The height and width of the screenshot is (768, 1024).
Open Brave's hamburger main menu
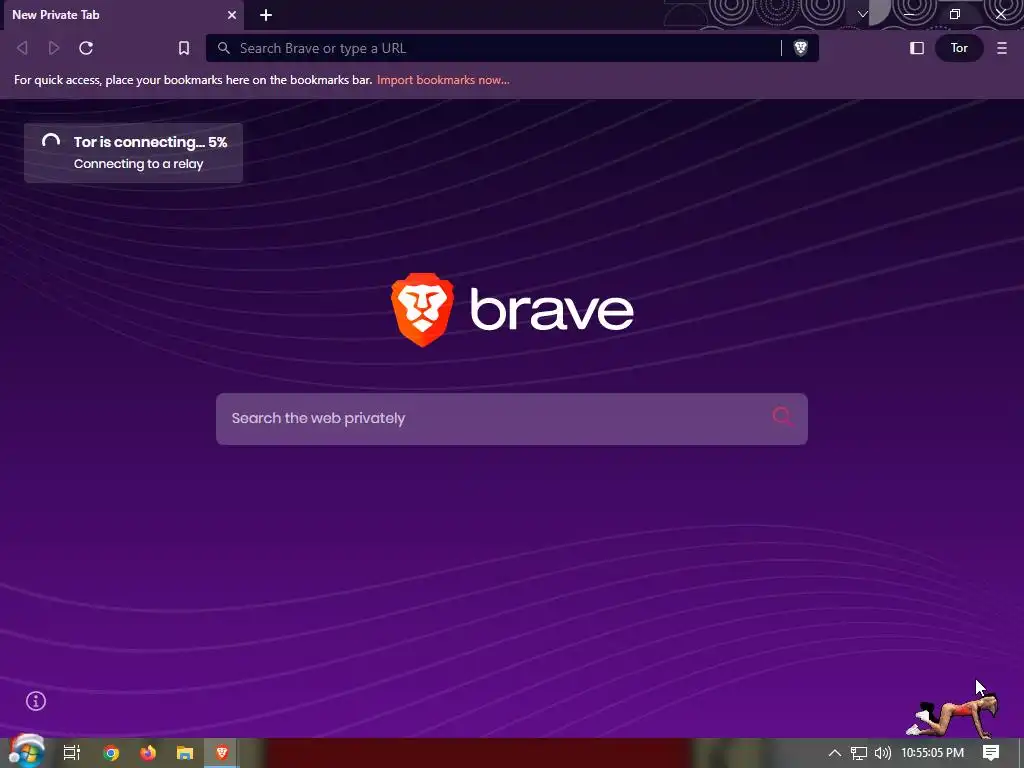(x=1002, y=48)
